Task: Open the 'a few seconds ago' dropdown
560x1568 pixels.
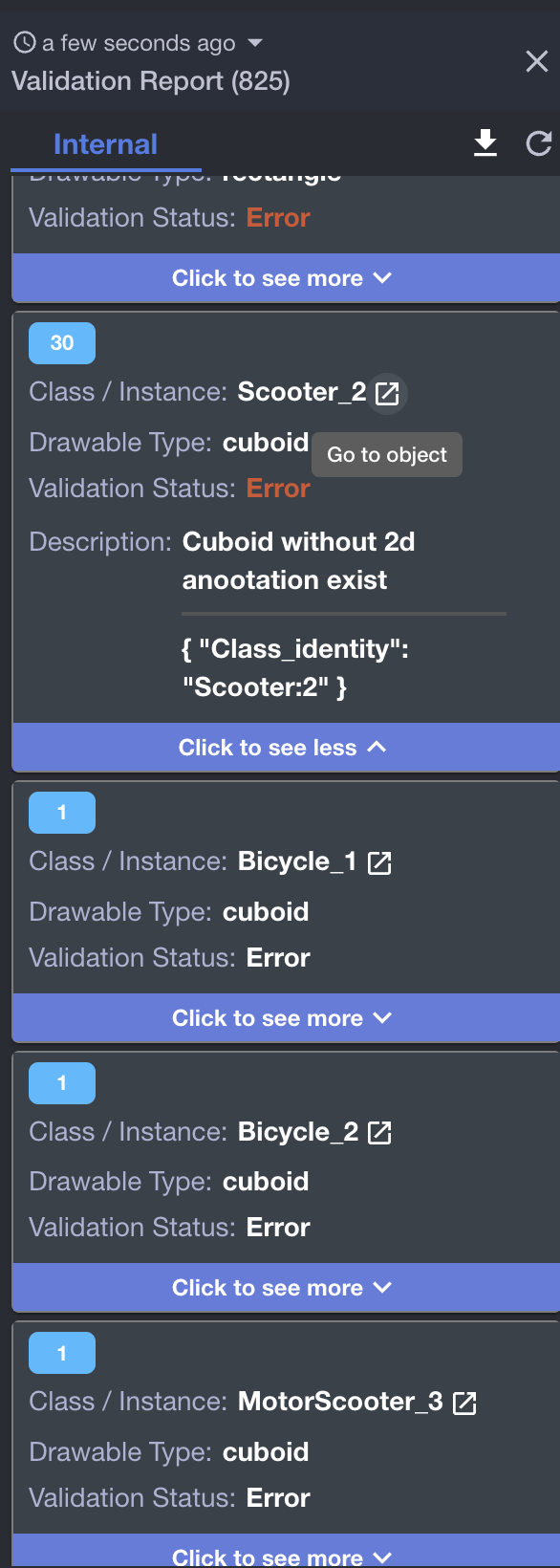Action: click(x=254, y=43)
